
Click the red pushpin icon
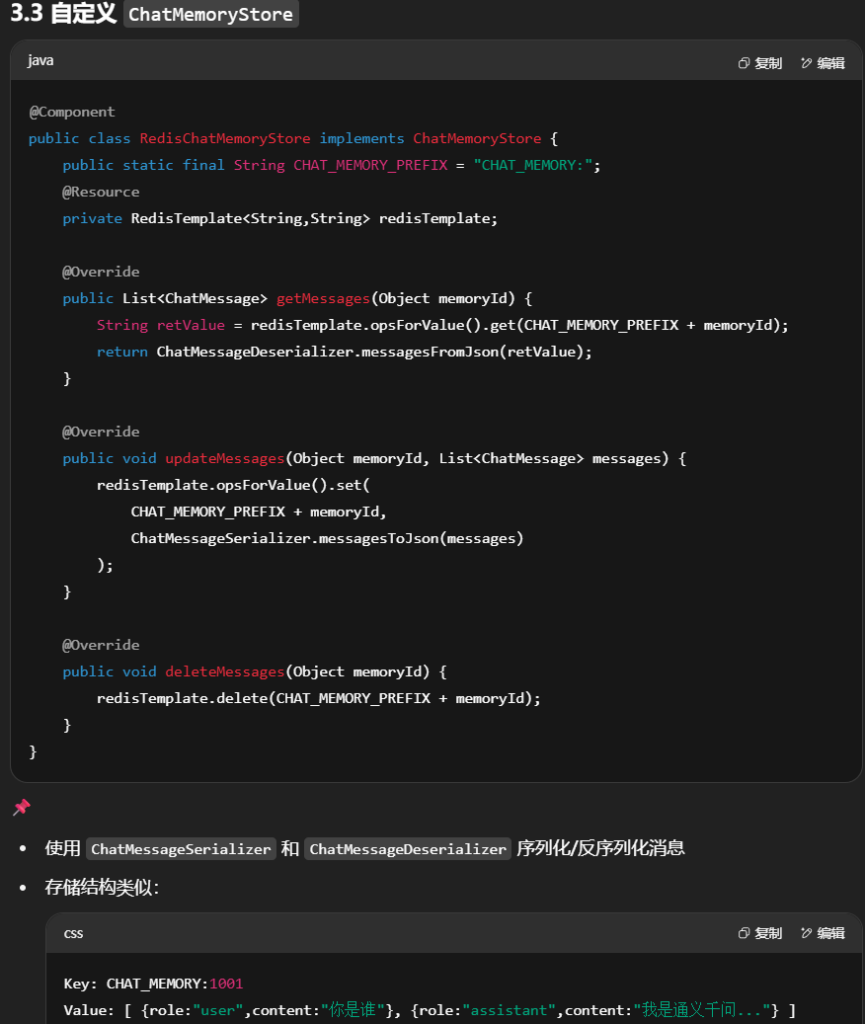tap(21, 807)
